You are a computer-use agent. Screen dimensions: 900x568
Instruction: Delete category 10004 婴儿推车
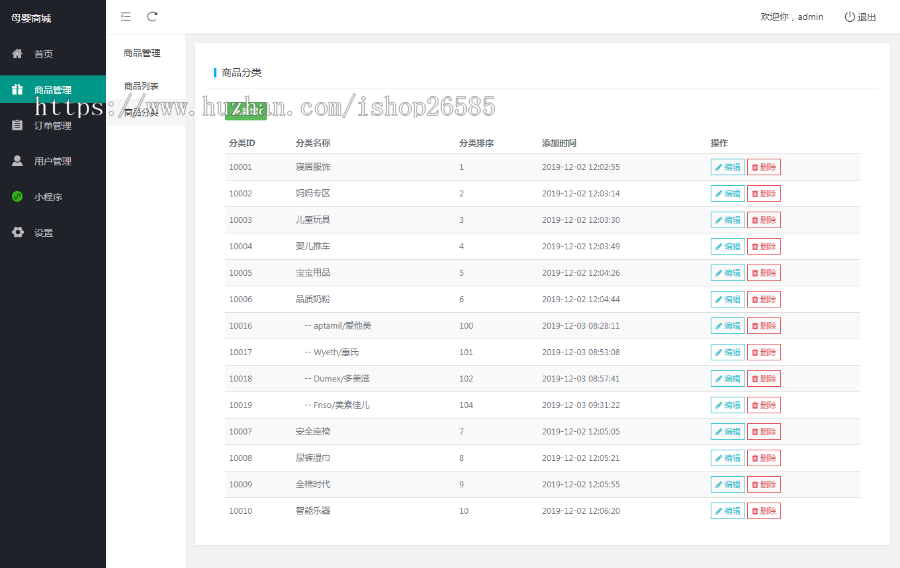pos(764,246)
